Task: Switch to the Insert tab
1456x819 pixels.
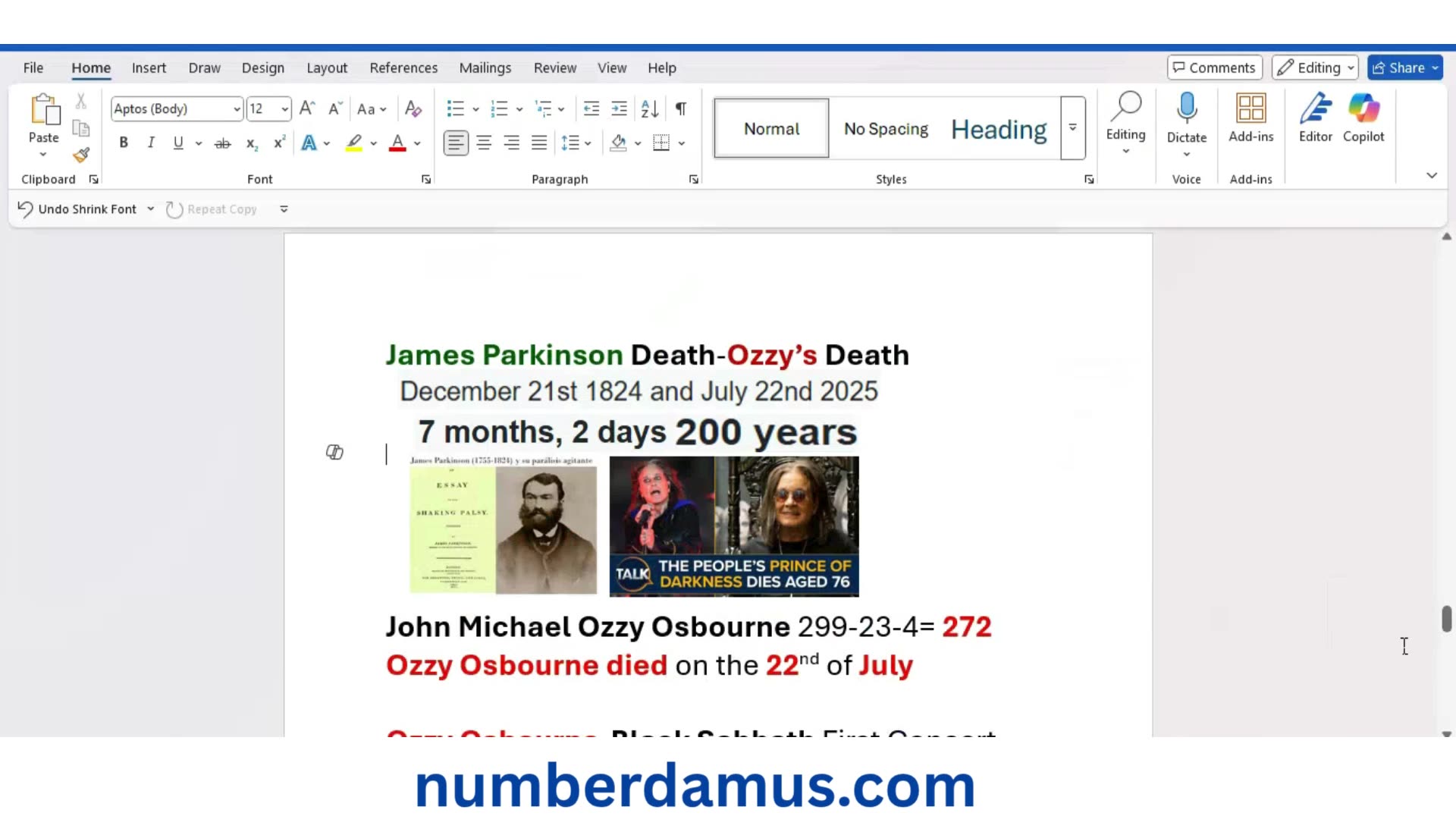Action: tap(149, 67)
